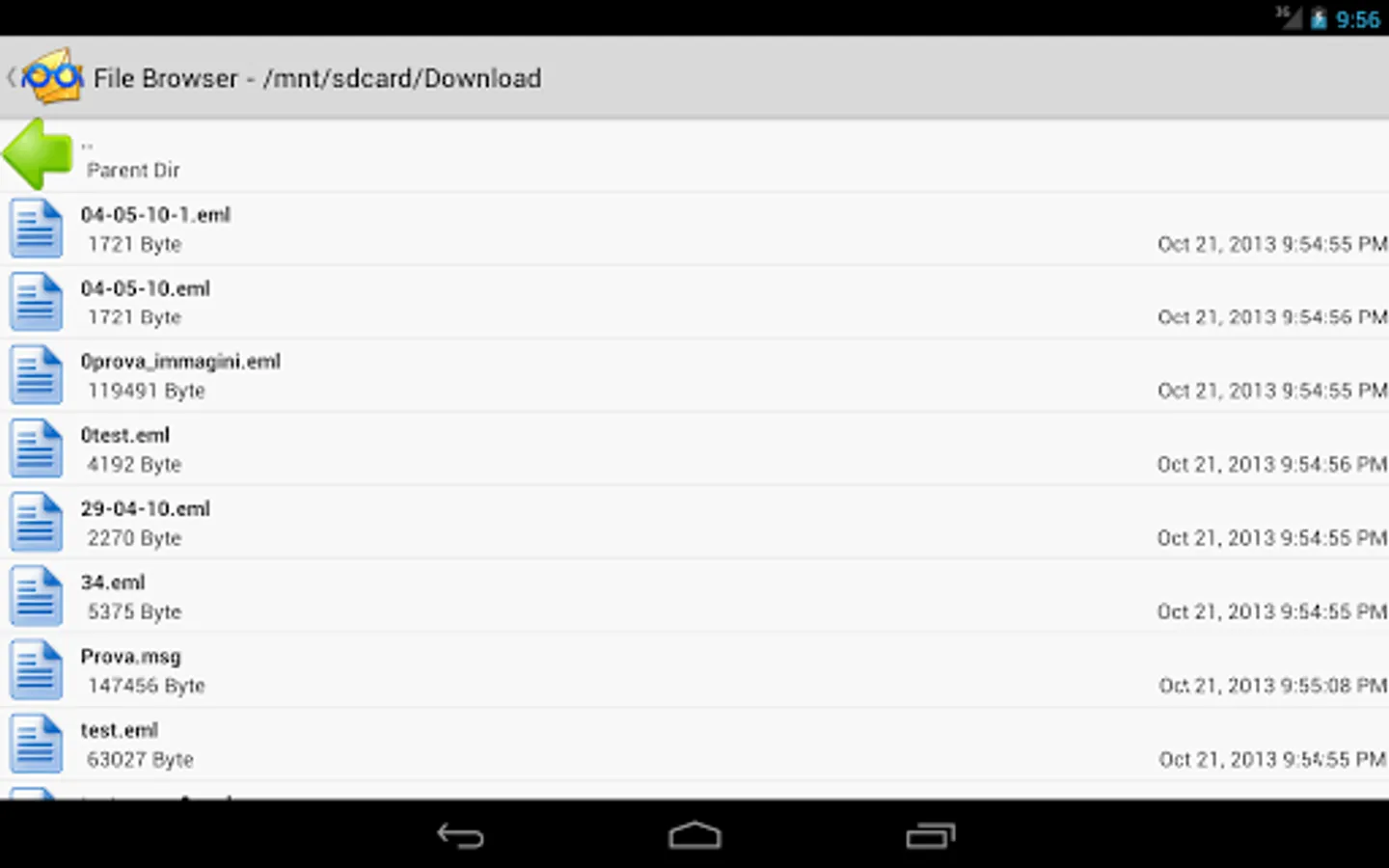
Task: Open the recent apps button
Action: [x=930, y=835]
